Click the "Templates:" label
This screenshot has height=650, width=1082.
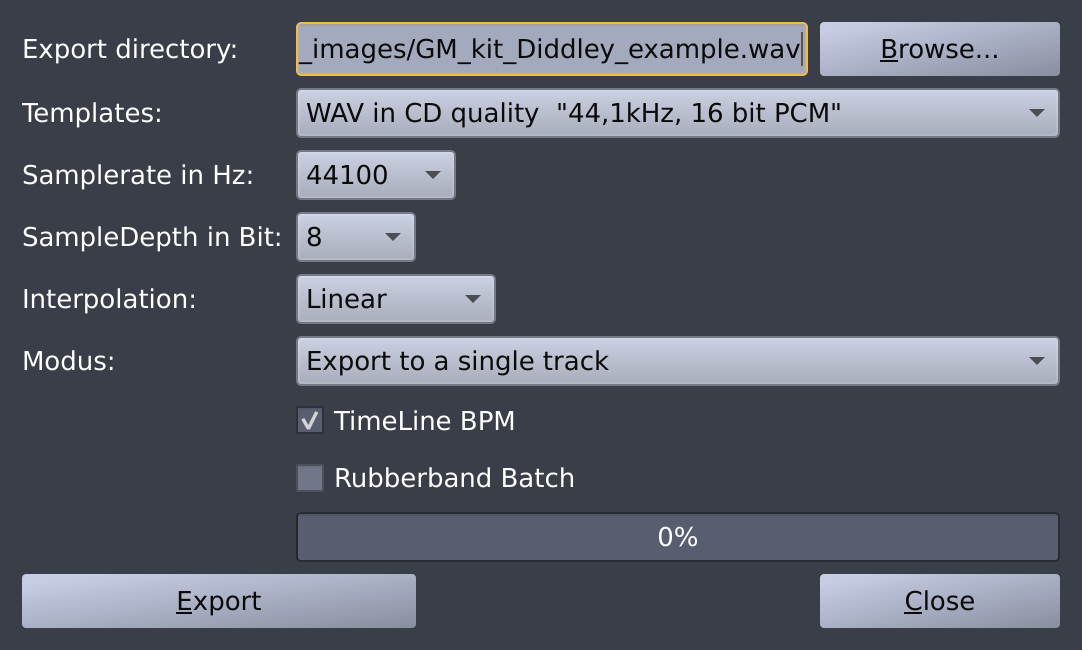tap(92, 113)
